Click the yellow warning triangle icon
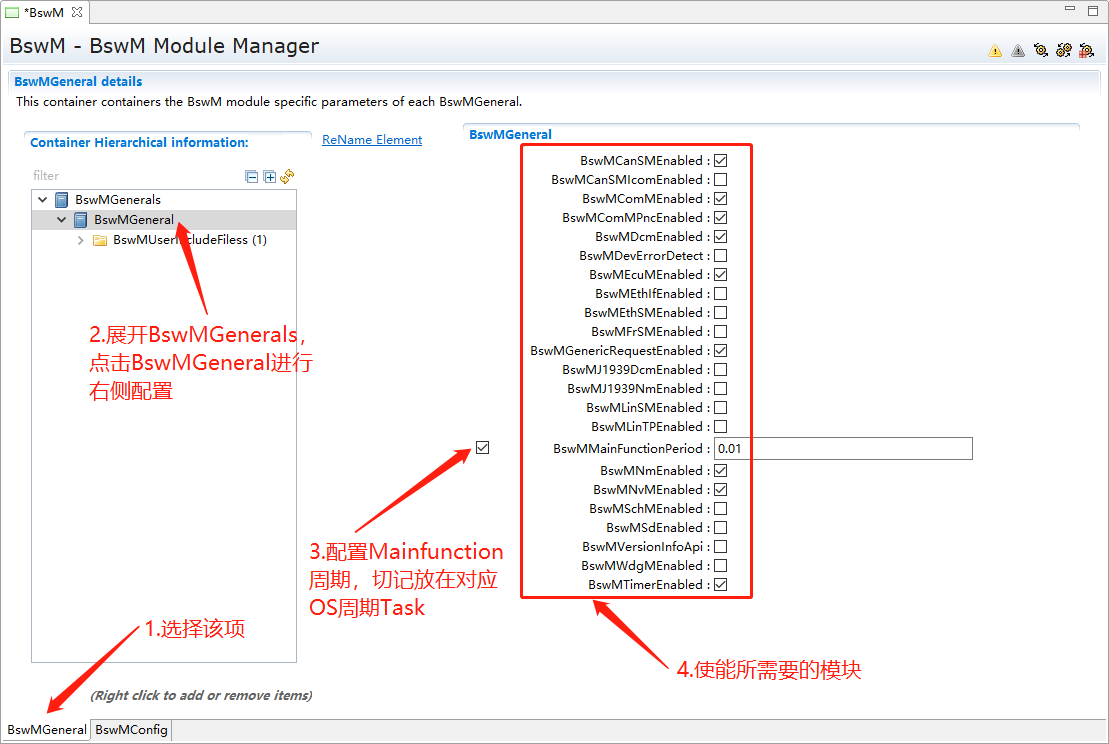The image size is (1109, 744). click(x=995, y=50)
